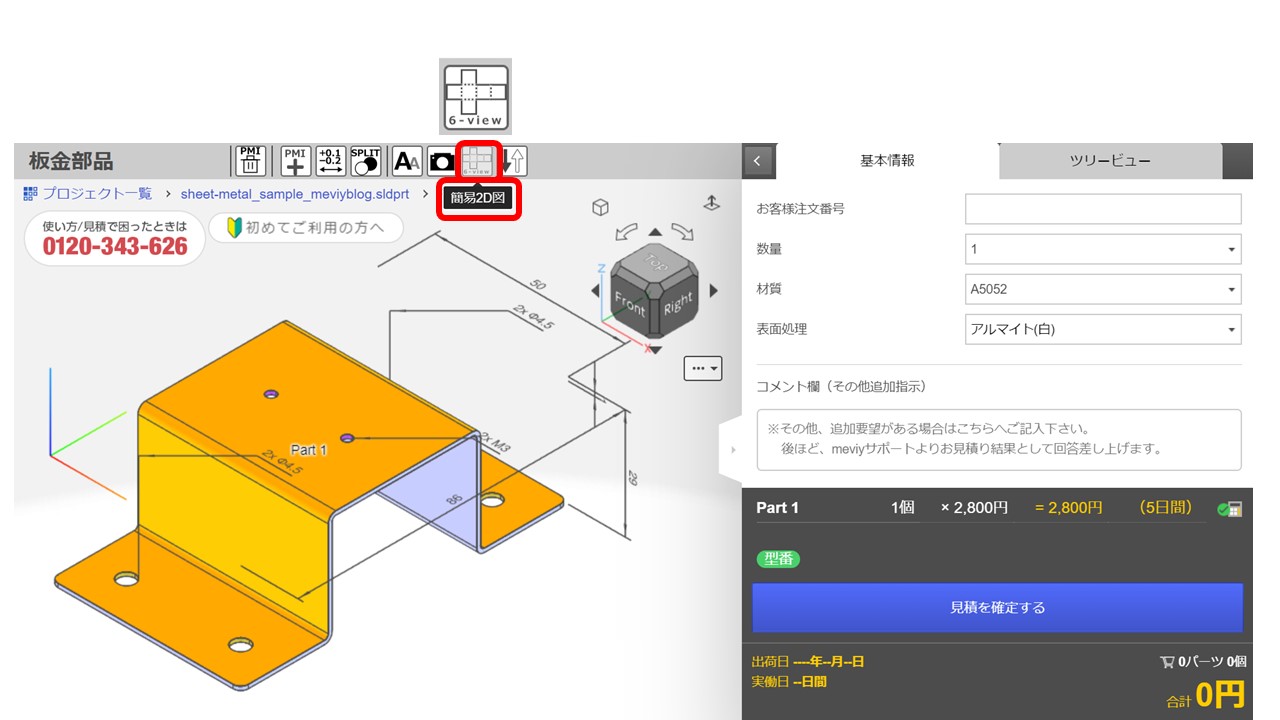Viewport: 1280px width, 720px height.
Task: Select the PMI delete (trash) tool
Action: pos(249,160)
